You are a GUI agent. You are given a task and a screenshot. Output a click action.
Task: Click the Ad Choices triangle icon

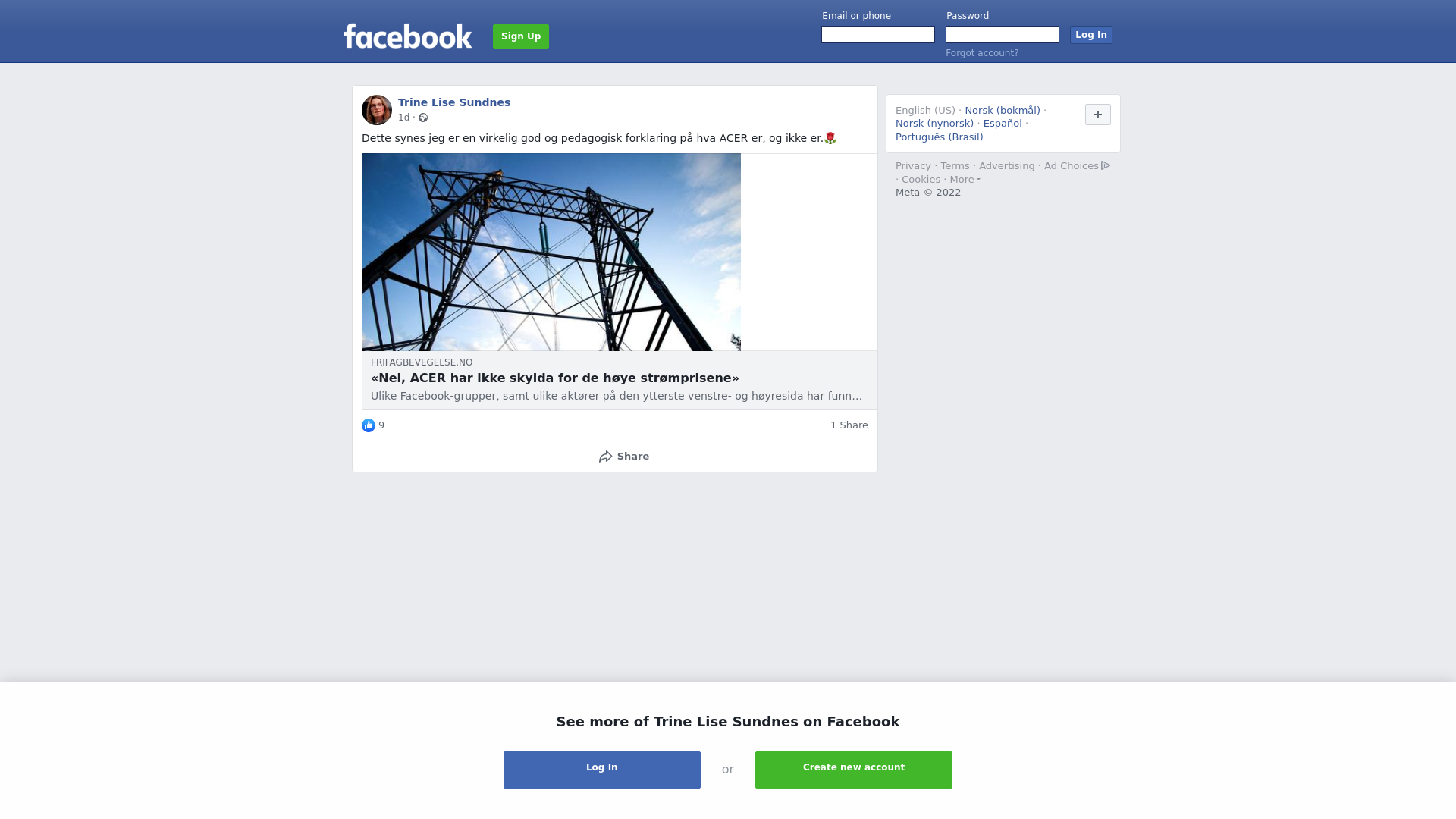tap(1106, 165)
